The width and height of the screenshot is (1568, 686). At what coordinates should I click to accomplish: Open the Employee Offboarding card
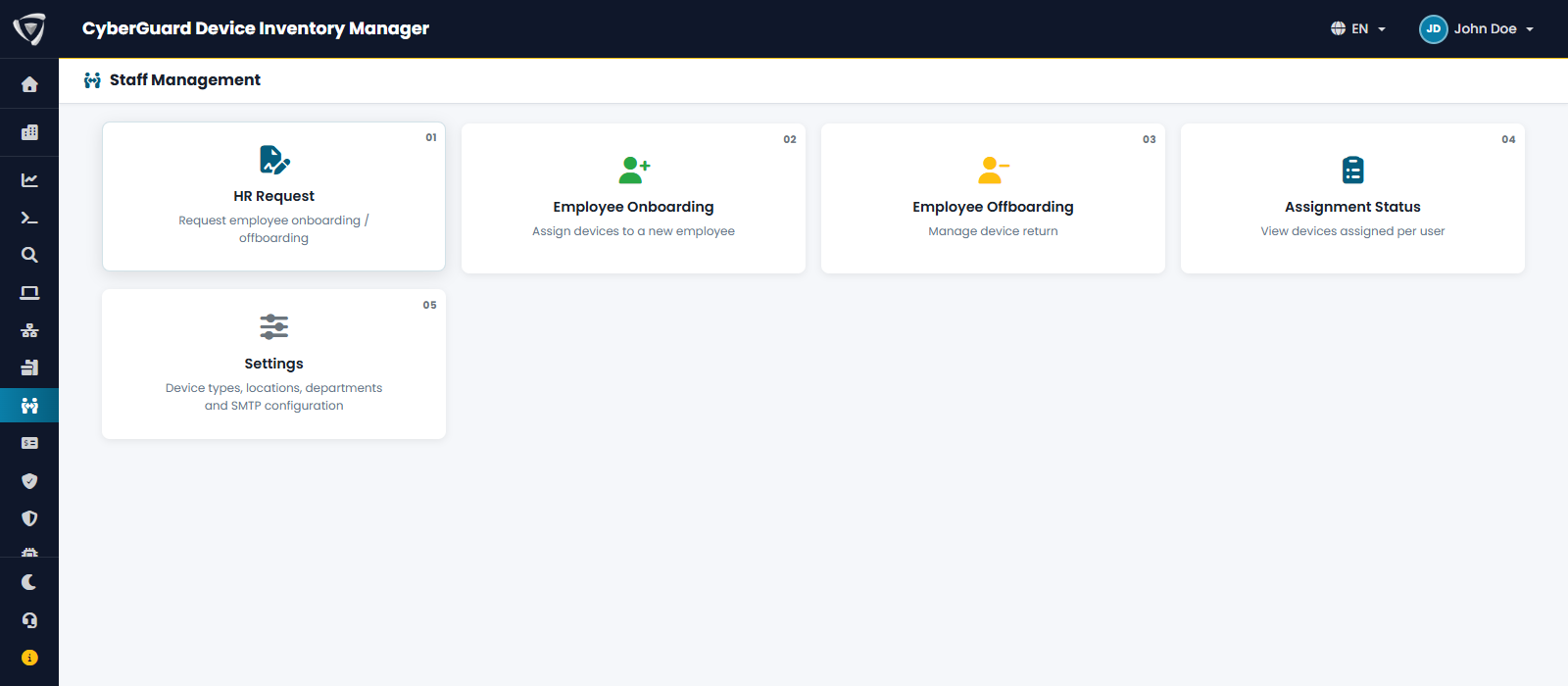(x=993, y=198)
